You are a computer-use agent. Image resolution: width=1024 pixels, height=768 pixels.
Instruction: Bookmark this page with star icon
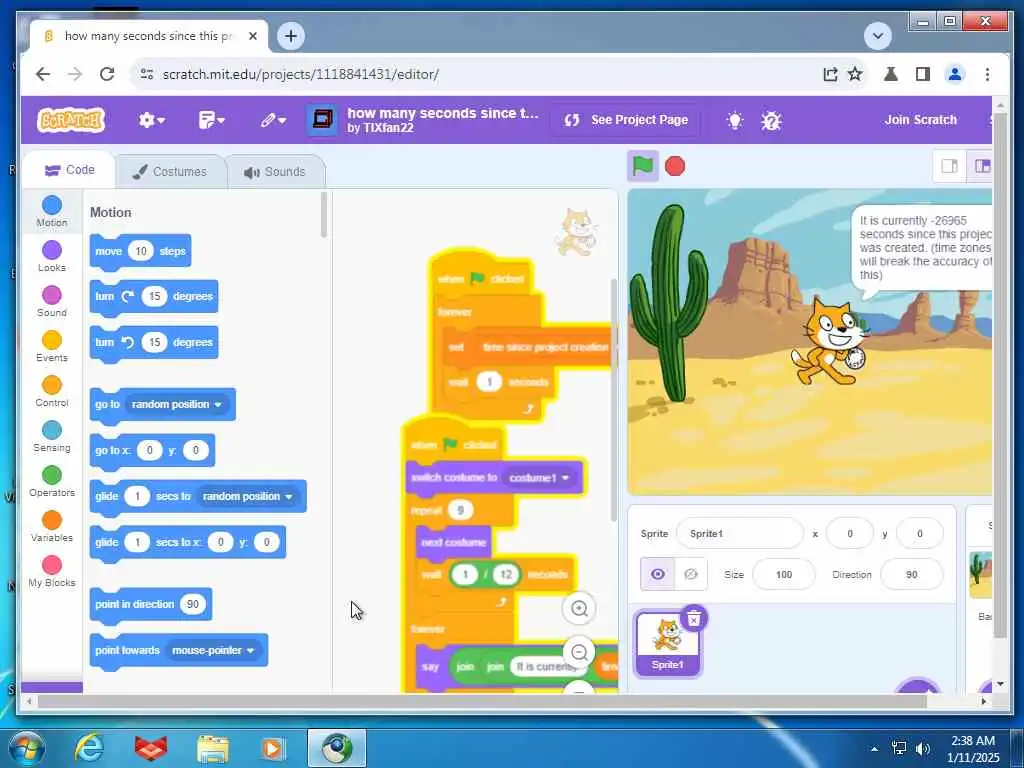[x=855, y=74]
